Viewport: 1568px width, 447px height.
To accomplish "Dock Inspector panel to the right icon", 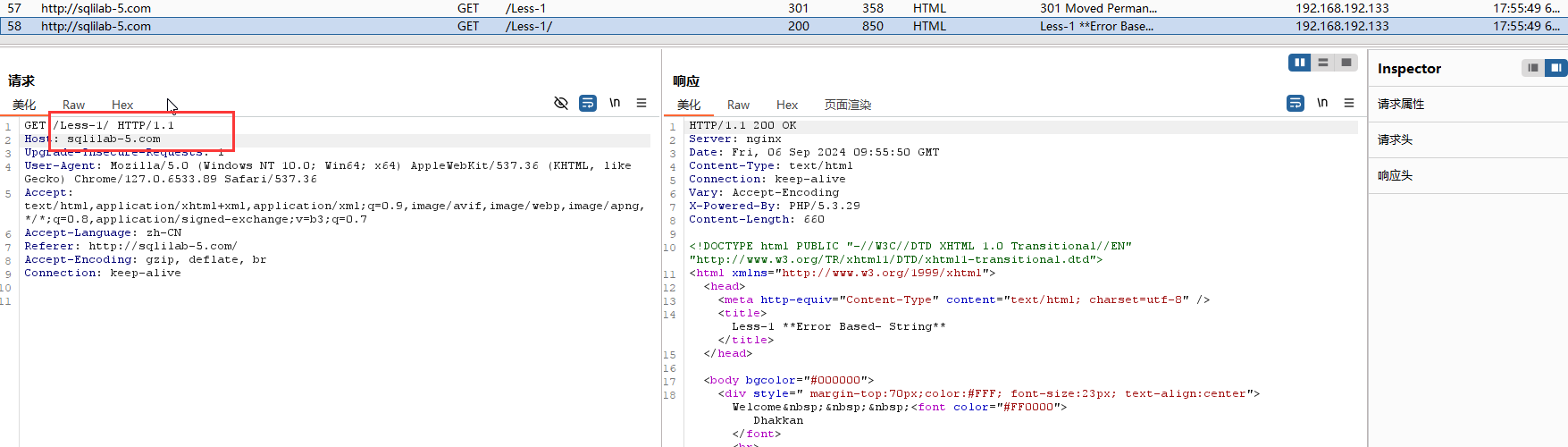I will pos(1556,68).
